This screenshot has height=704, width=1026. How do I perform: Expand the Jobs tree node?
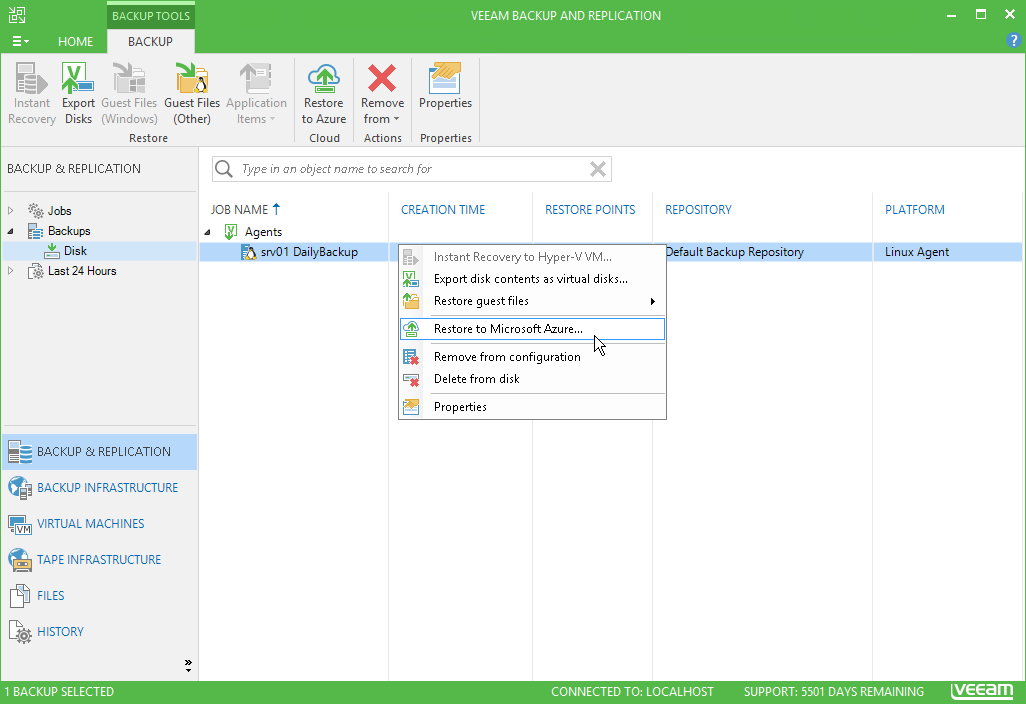10,211
